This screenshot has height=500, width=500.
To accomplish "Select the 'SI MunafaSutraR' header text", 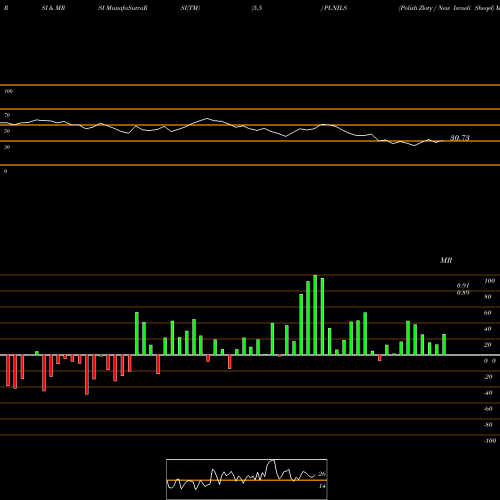I will pyautogui.click(x=123, y=8).
